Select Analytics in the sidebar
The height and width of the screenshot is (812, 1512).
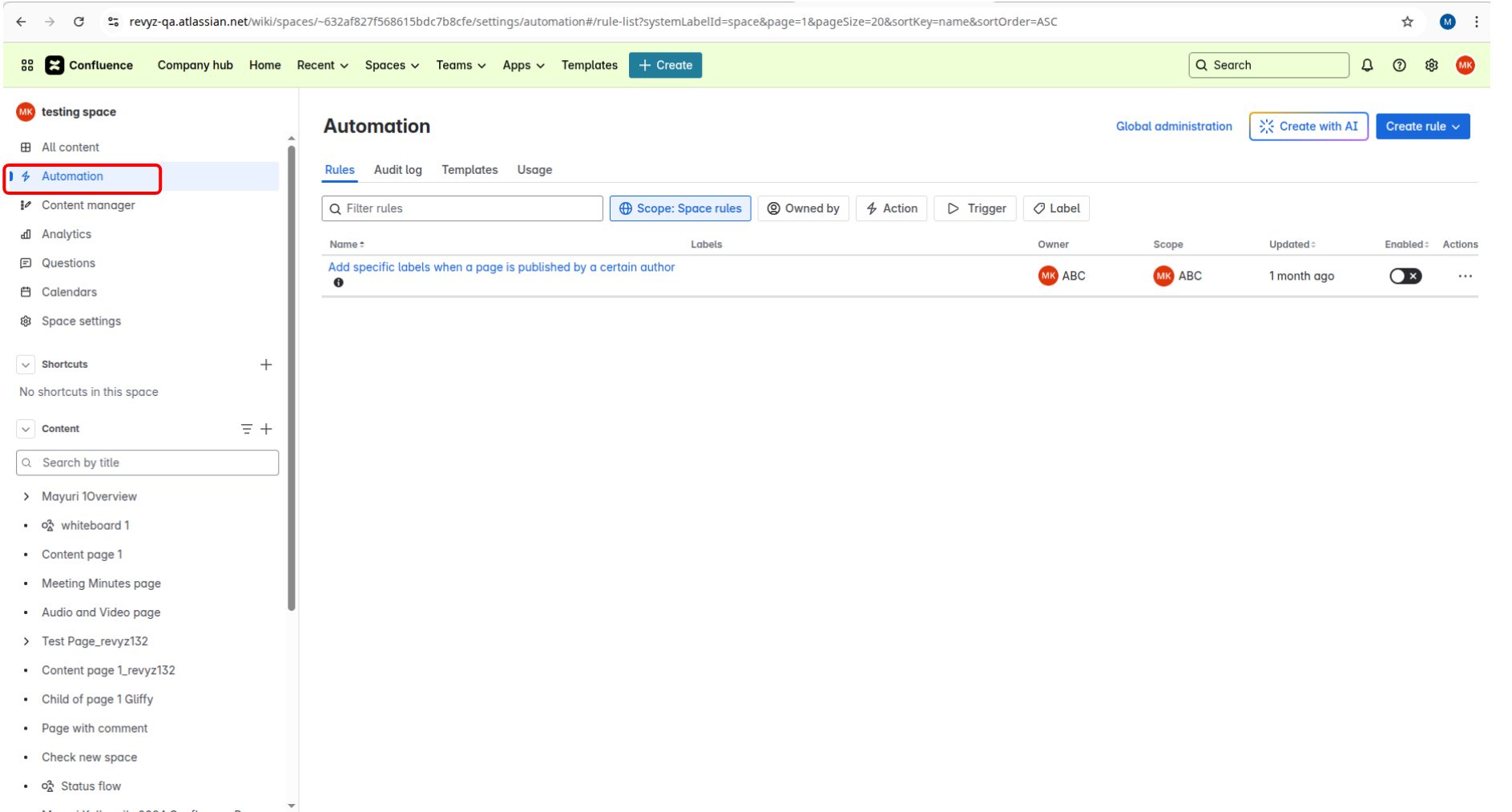67,234
